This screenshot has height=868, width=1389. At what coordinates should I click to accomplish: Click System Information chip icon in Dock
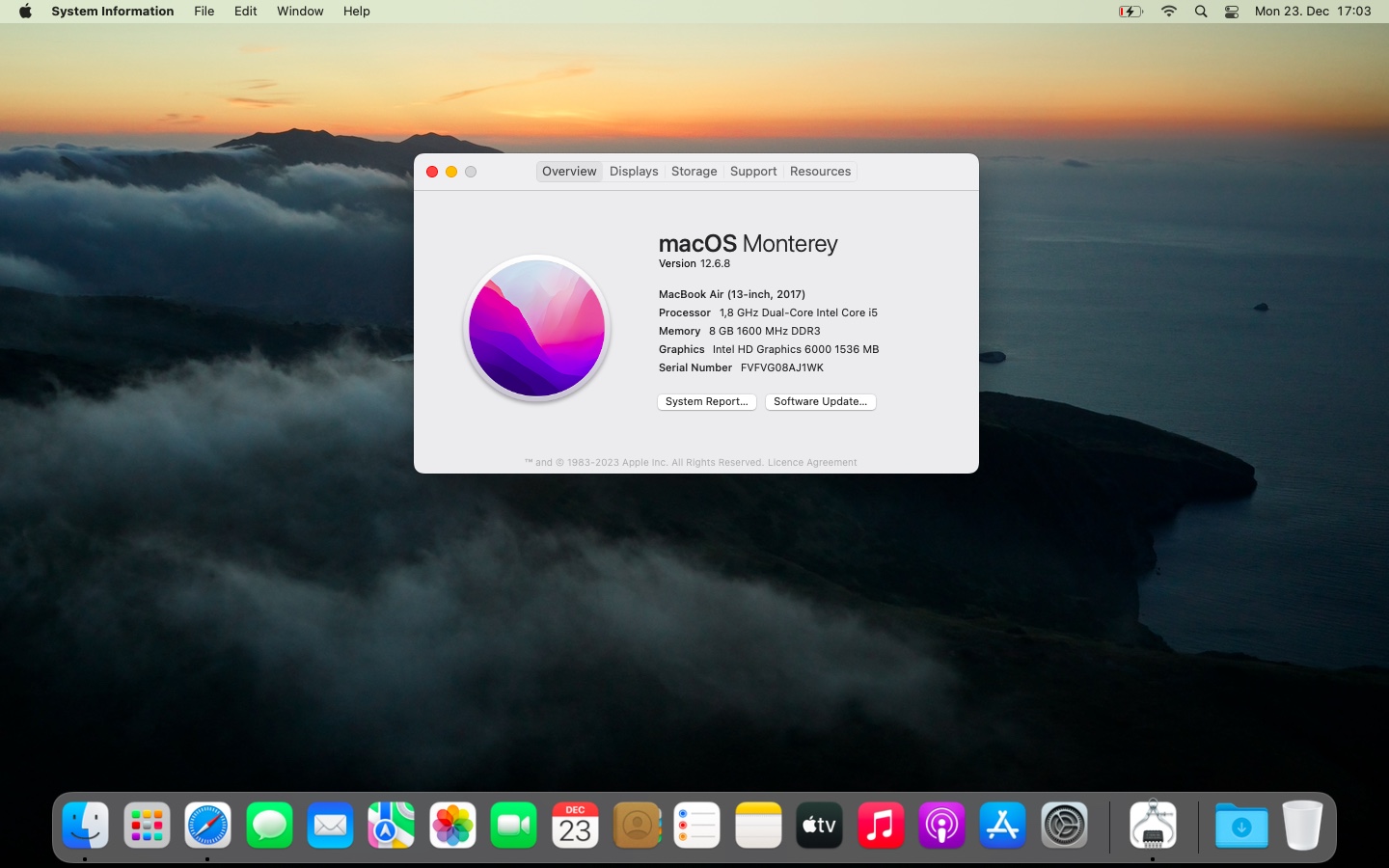point(1154,825)
